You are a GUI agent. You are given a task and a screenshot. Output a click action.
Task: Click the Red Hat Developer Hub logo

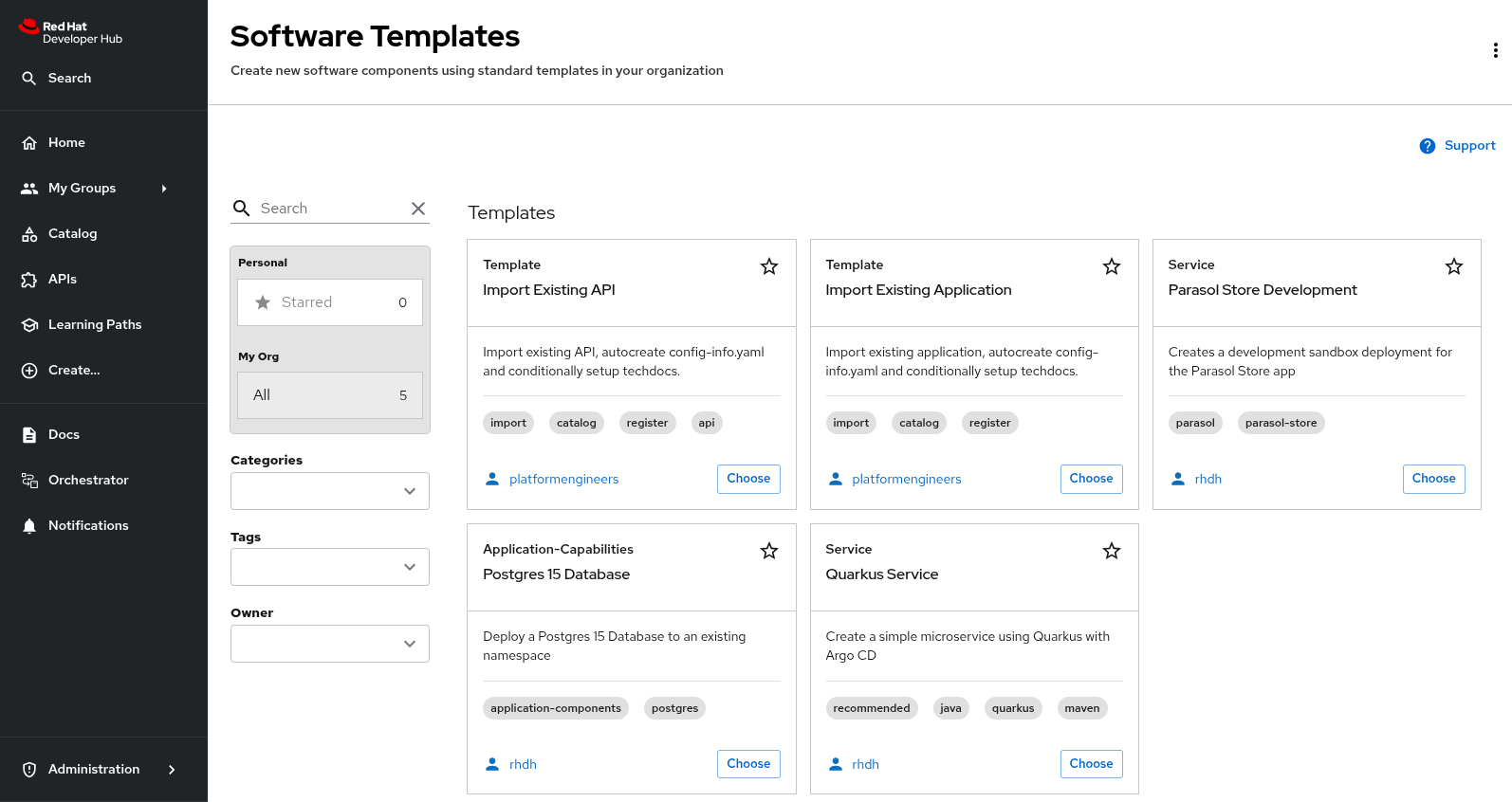coord(71,32)
